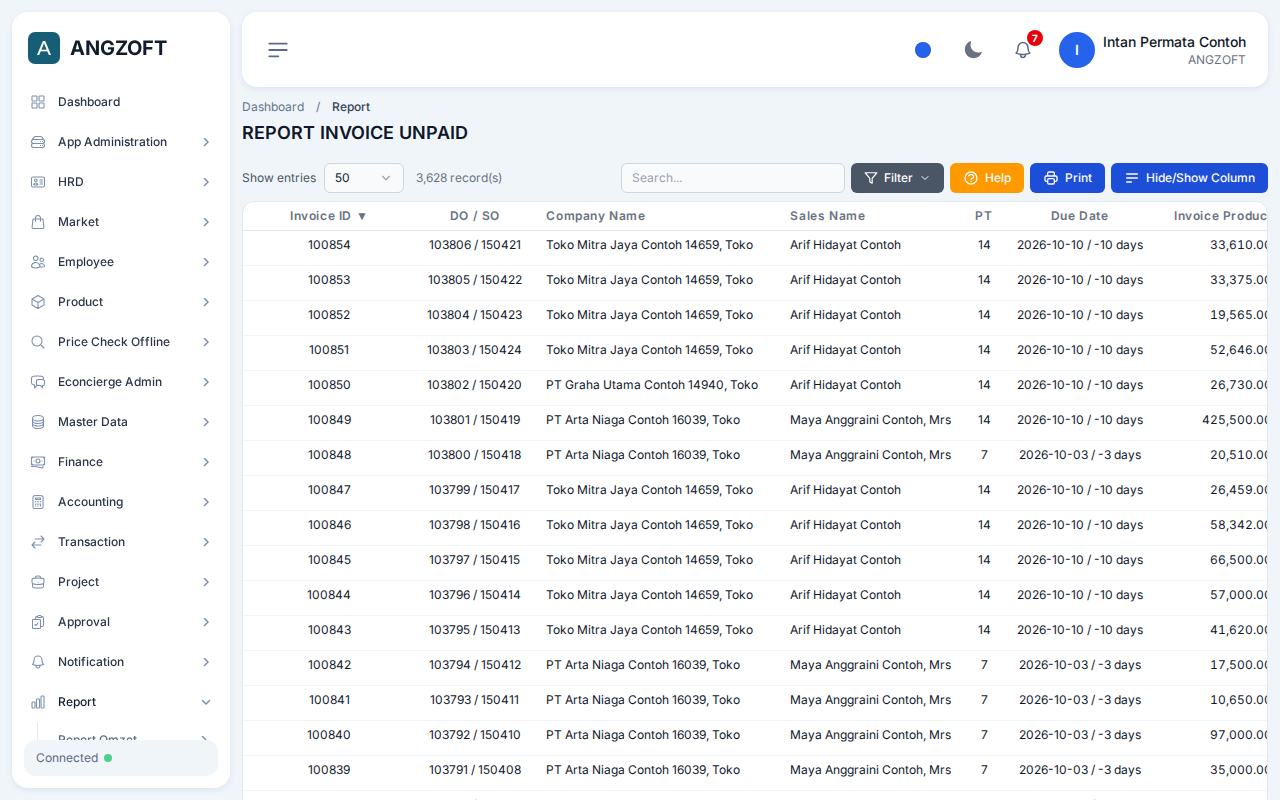The height and width of the screenshot is (800, 1280).
Task: Expand the Product submenu chevron
Action: click(206, 302)
